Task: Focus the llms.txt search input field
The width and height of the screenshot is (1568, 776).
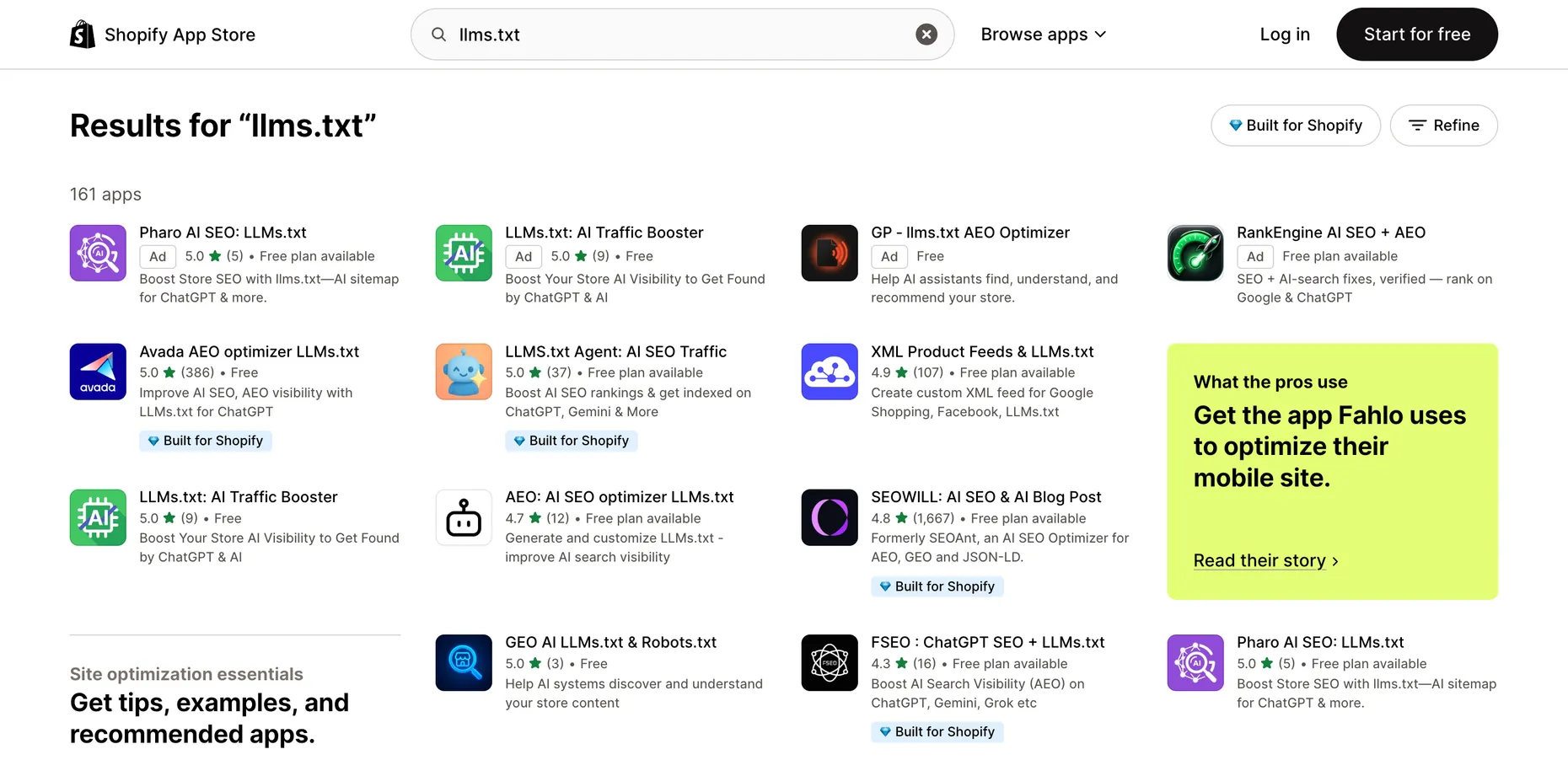Action: tap(681, 35)
